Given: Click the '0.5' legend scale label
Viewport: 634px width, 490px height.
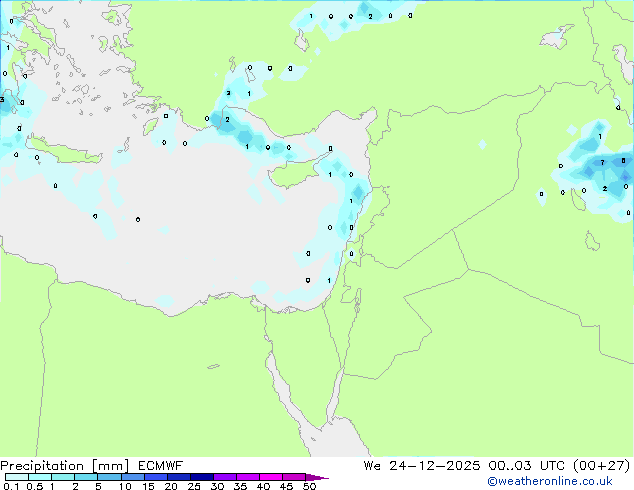Looking at the screenshot, I should [35, 486].
